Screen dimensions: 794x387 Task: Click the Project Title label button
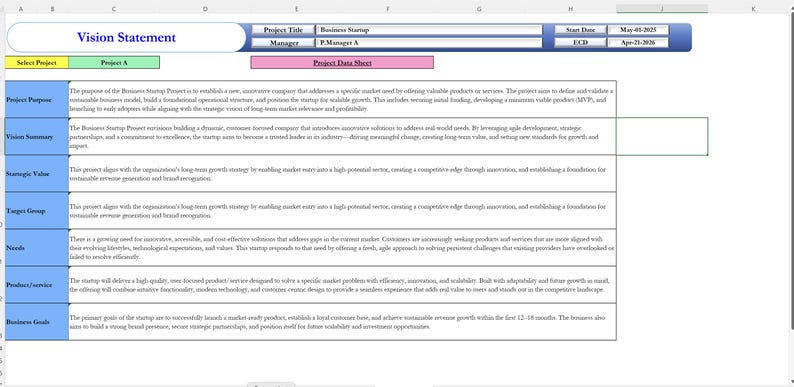pos(283,30)
